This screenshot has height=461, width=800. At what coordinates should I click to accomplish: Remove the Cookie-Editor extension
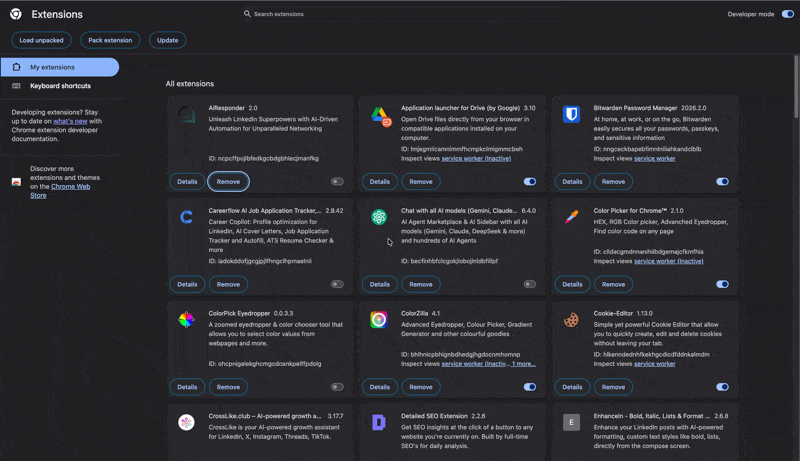tap(613, 387)
